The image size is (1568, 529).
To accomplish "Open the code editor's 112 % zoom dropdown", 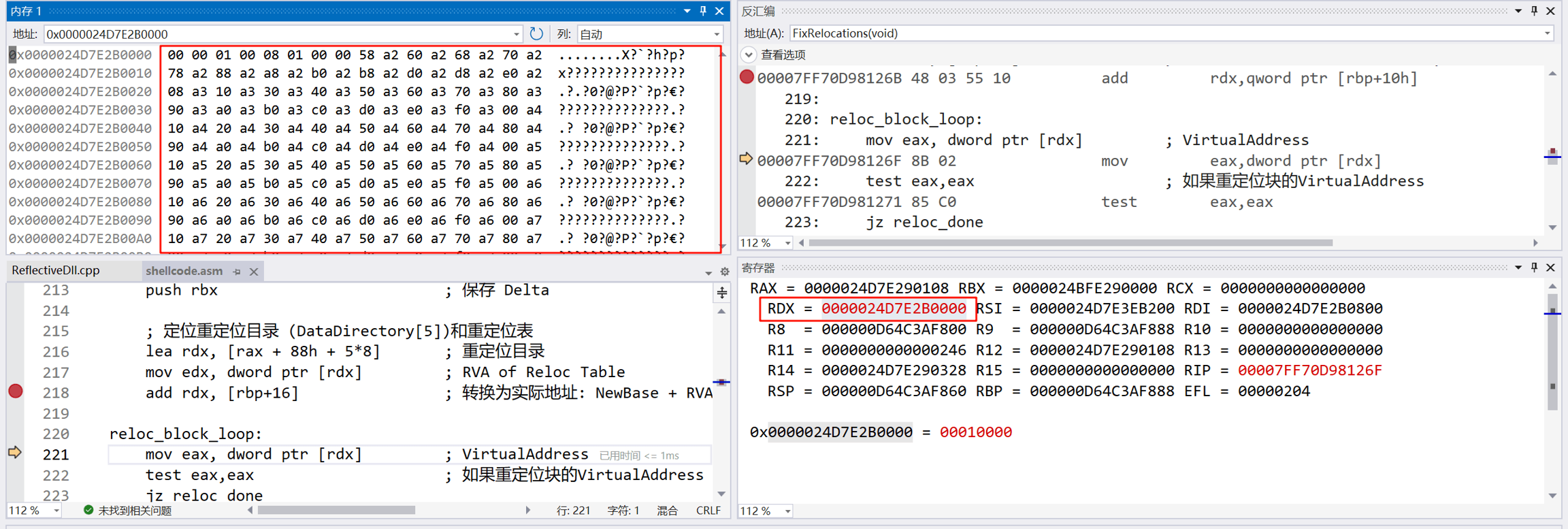I will coord(56,511).
